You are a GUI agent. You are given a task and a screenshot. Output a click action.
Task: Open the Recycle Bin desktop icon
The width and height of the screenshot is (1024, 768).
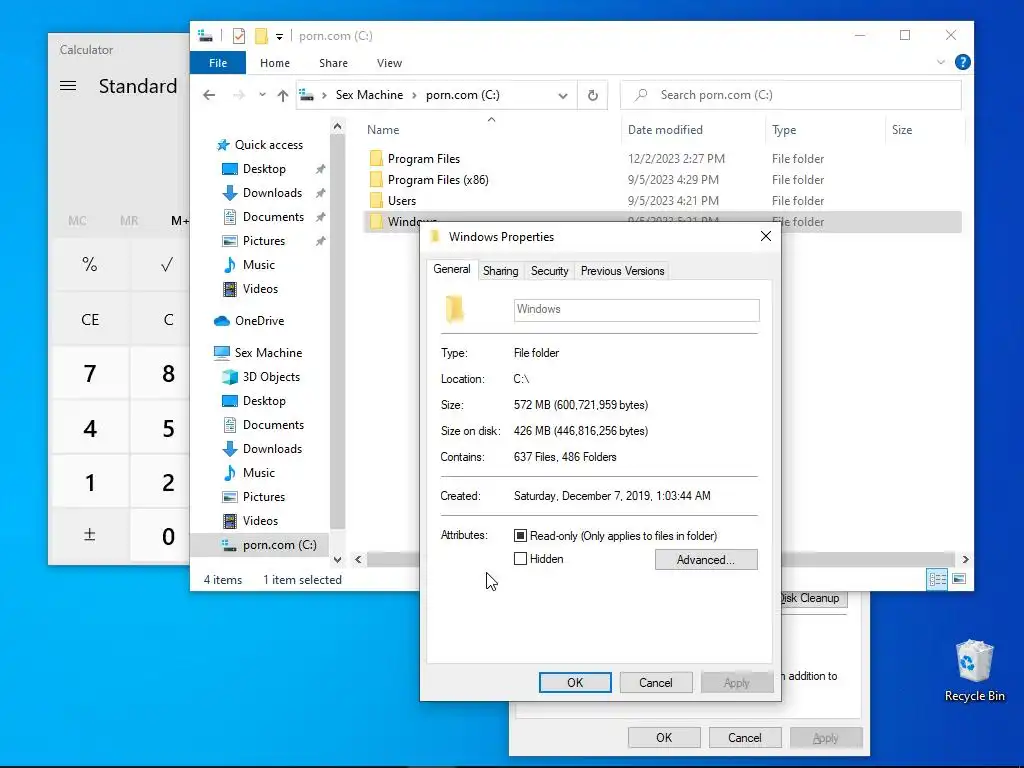tap(974, 671)
